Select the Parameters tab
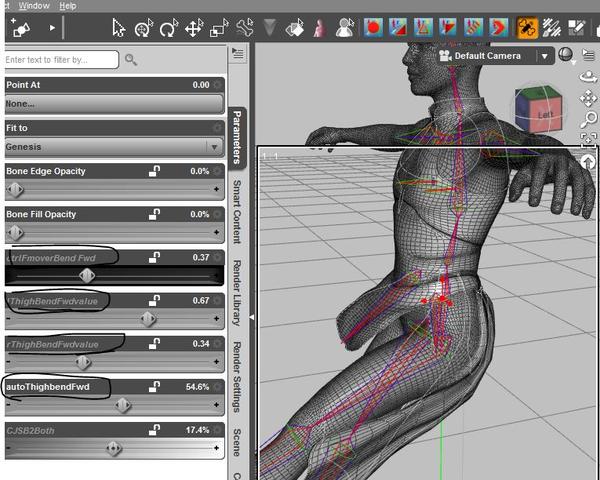600x480 pixels. click(237, 137)
